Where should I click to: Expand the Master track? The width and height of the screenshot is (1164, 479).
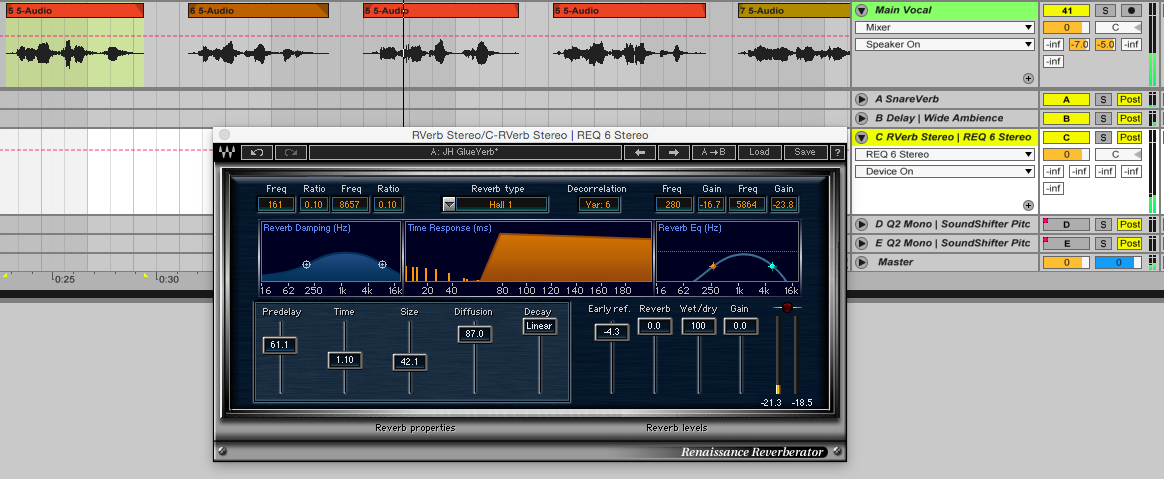(x=861, y=262)
